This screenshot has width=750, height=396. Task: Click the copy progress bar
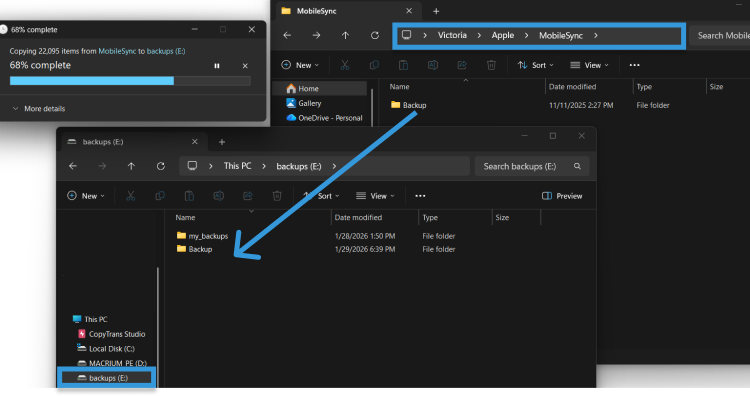pos(130,81)
